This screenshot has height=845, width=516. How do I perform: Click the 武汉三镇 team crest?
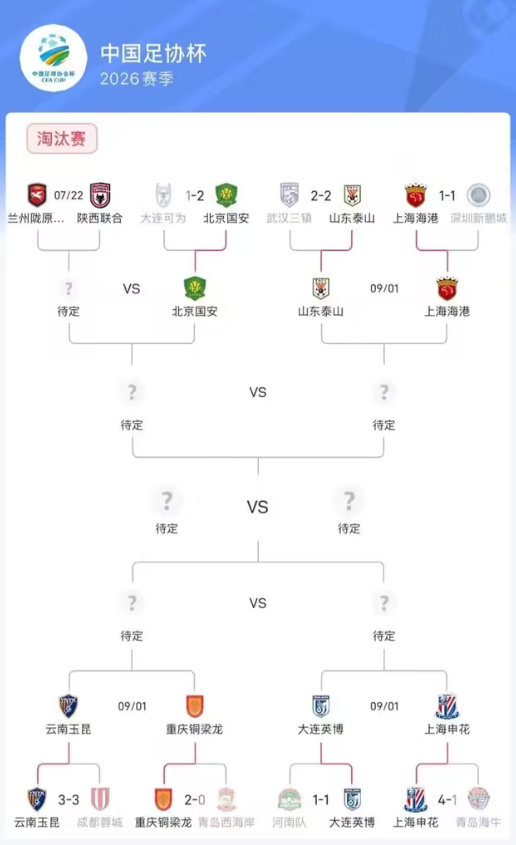pyautogui.click(x=289, y=195)
